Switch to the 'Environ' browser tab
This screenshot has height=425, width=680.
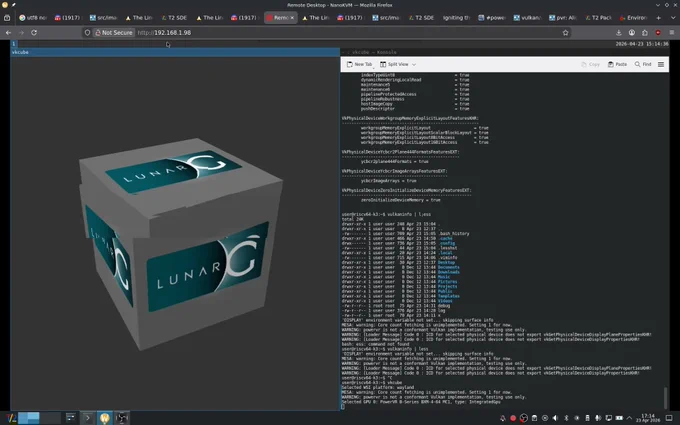[x=634, y=18]
